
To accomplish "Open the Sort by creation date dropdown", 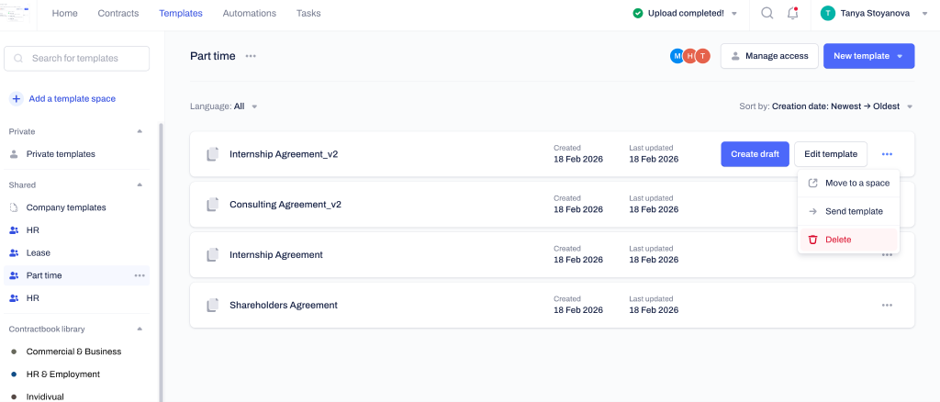I will click(x=826, y=107).
